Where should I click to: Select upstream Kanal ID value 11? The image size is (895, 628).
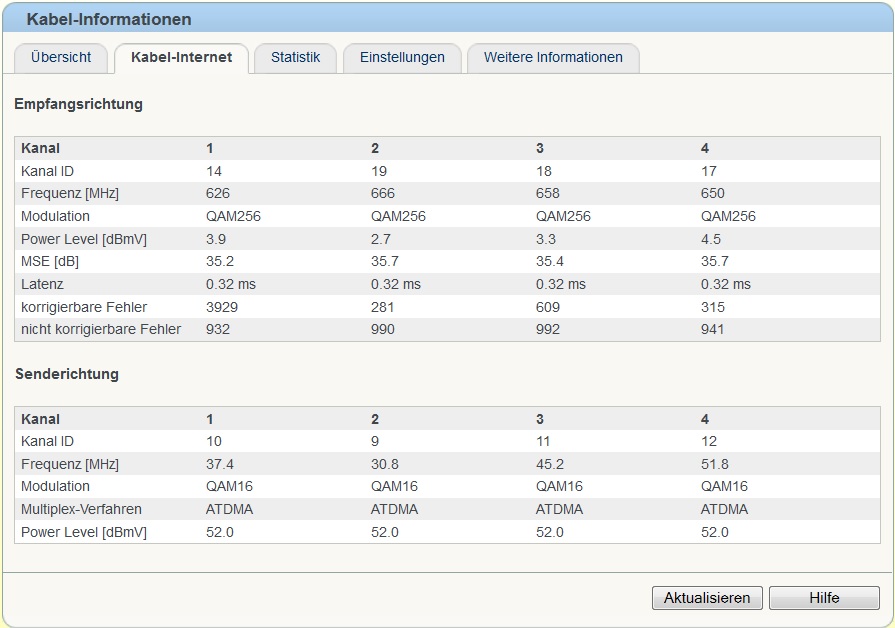coord(543,441)
